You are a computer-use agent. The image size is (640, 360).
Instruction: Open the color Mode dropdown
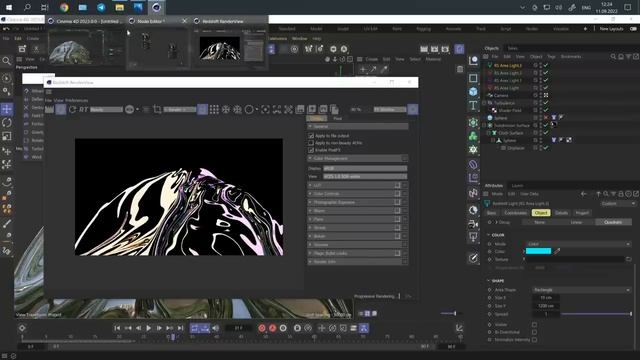pyautogui.click(x=578, y=244)
